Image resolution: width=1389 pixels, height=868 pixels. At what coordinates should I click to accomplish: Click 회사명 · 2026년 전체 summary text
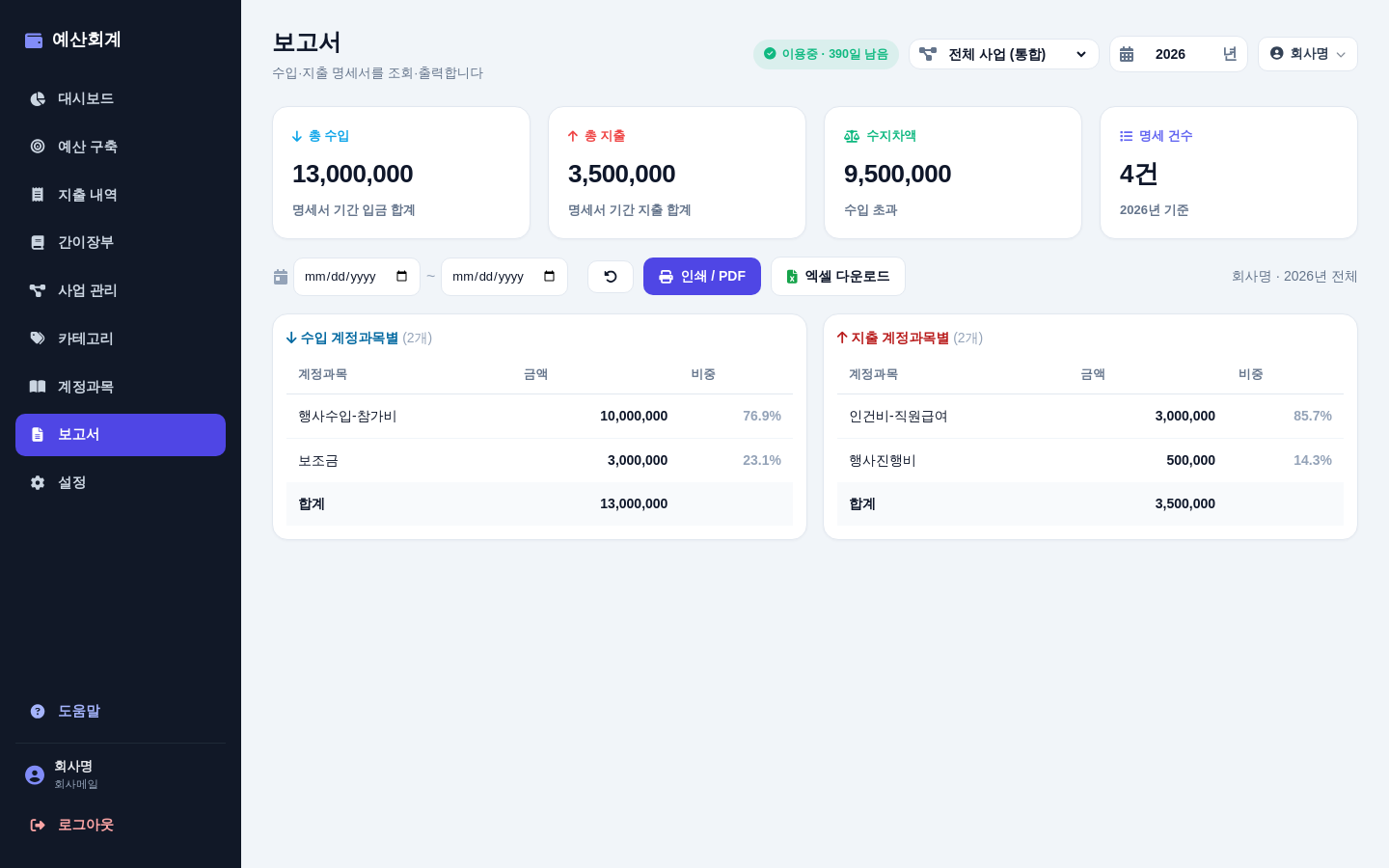[1294, 277]
